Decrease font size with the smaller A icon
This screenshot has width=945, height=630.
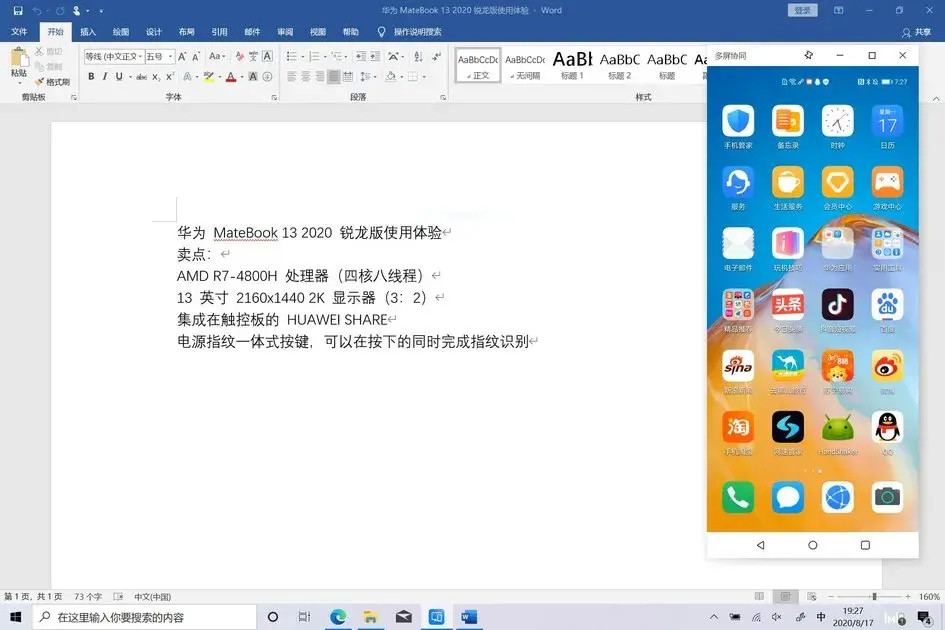[x=196, y=57]
